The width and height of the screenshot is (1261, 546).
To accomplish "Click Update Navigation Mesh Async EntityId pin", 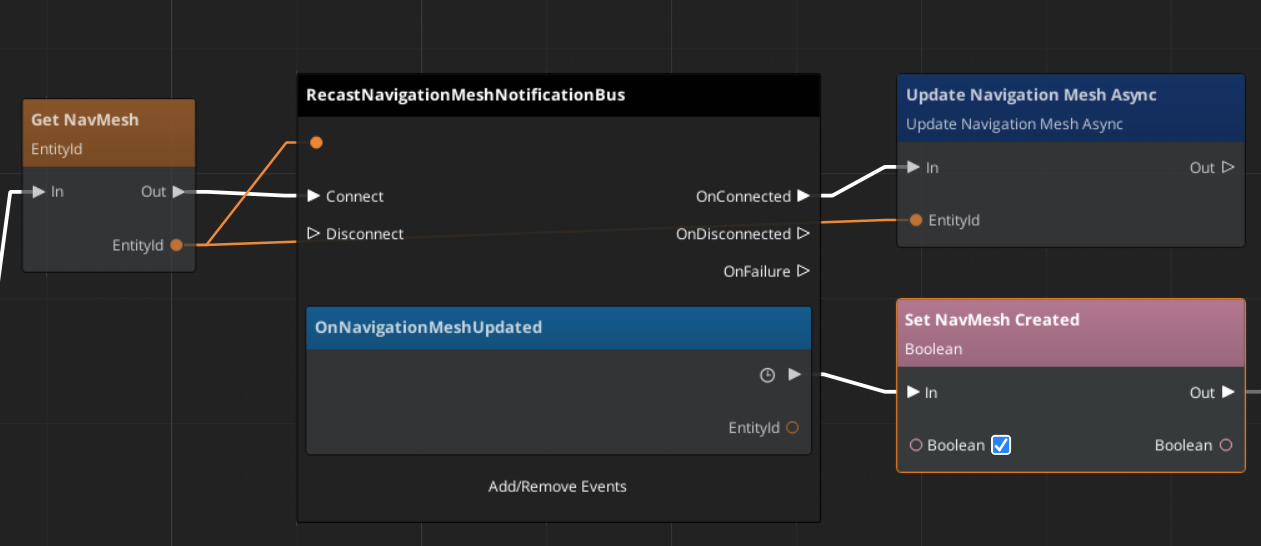I will click(915, 220).
